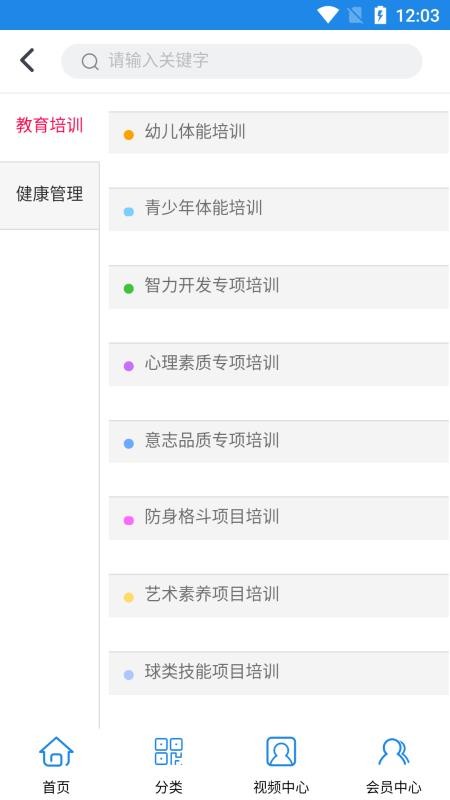Open 艺术素养项目培训 entry
Viewport: 450px width, 800px height.
[279, 596]
